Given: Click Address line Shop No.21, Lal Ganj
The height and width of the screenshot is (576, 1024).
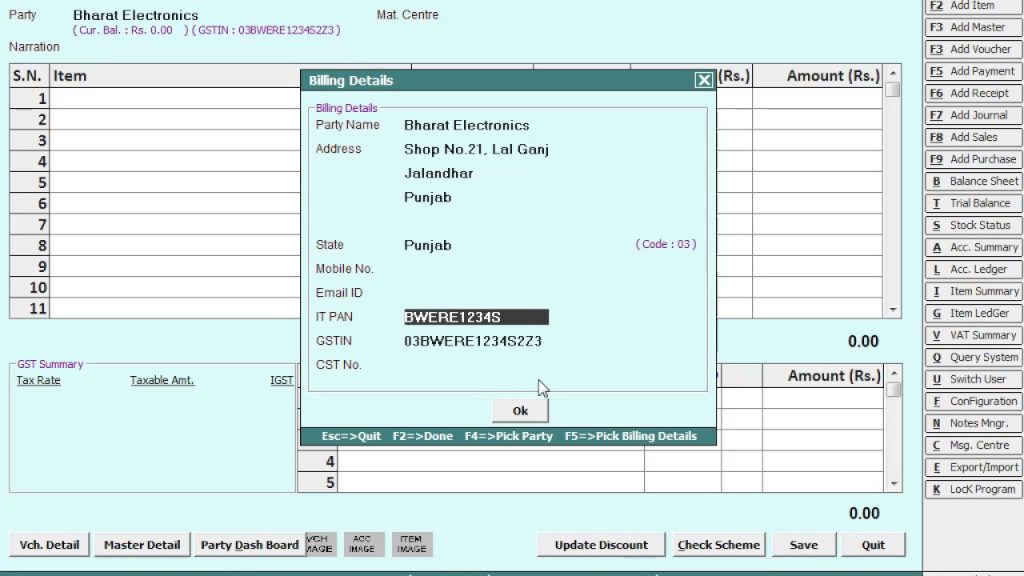Looking at the screenshot, I should pyautogui.click(x=476, y=150).
